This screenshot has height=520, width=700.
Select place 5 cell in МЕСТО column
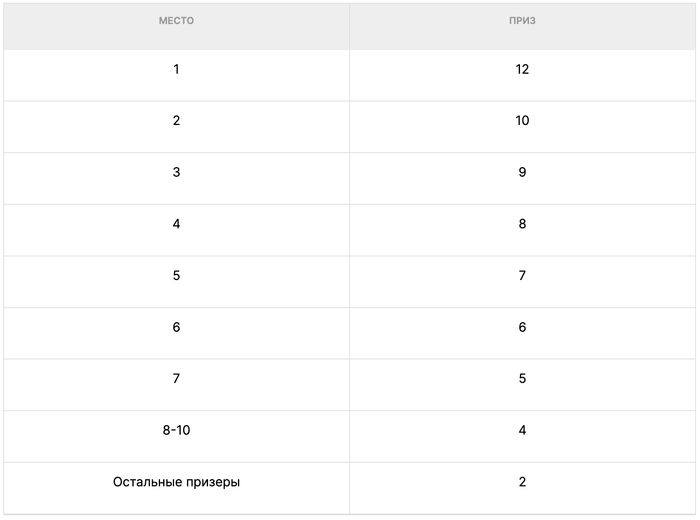[176, 276]
